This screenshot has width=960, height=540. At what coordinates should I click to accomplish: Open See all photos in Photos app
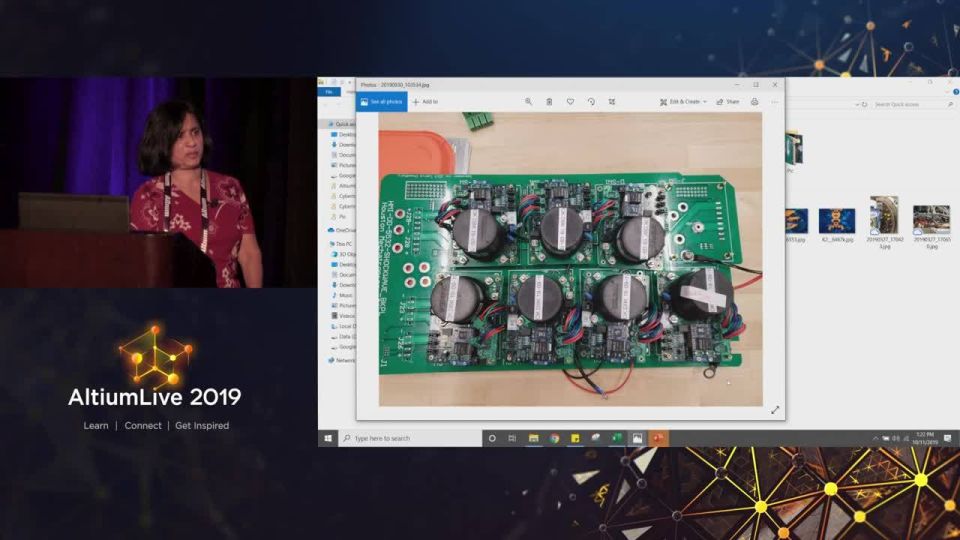coord(381,102)
